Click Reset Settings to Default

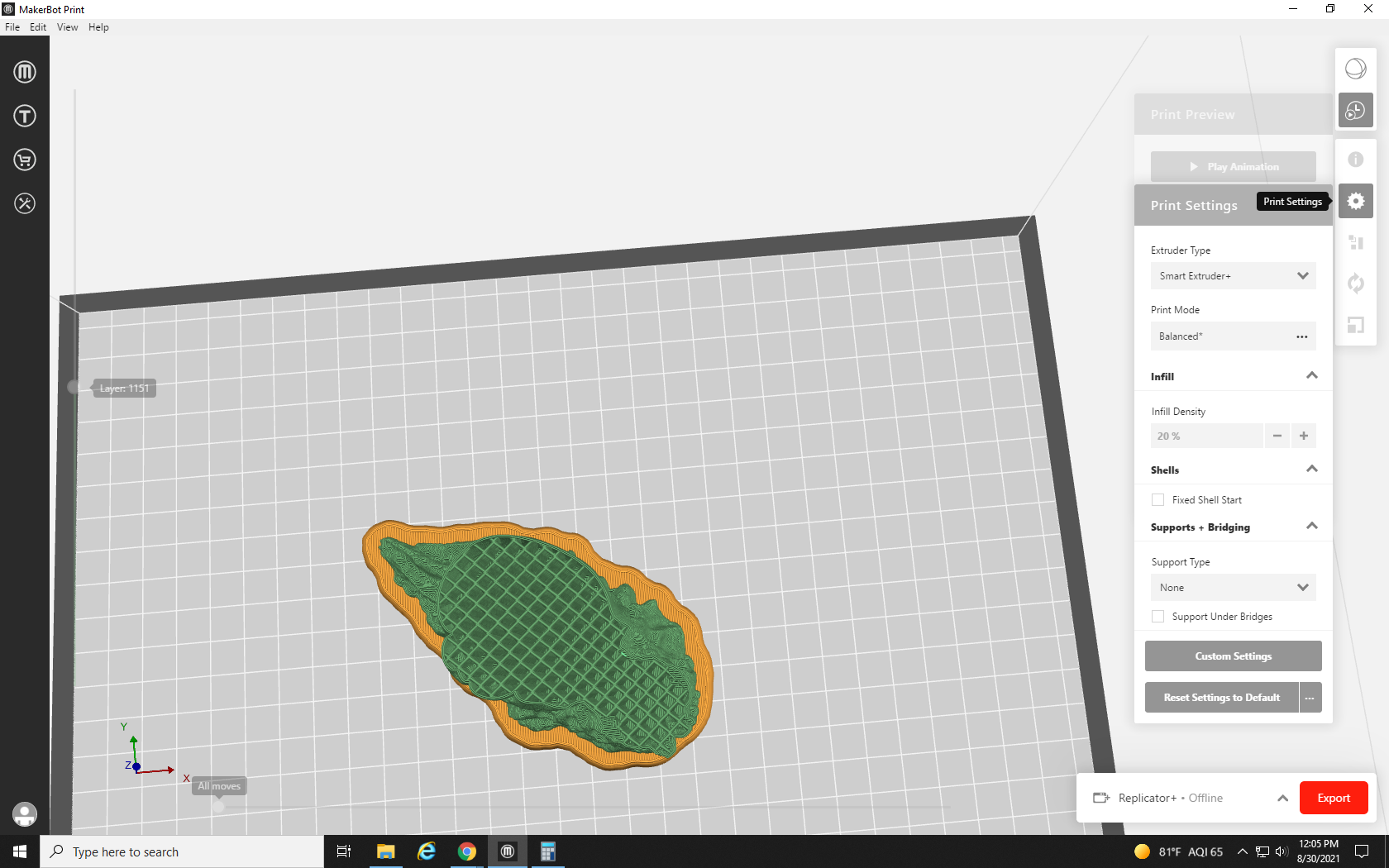(x=1221, y=698)
